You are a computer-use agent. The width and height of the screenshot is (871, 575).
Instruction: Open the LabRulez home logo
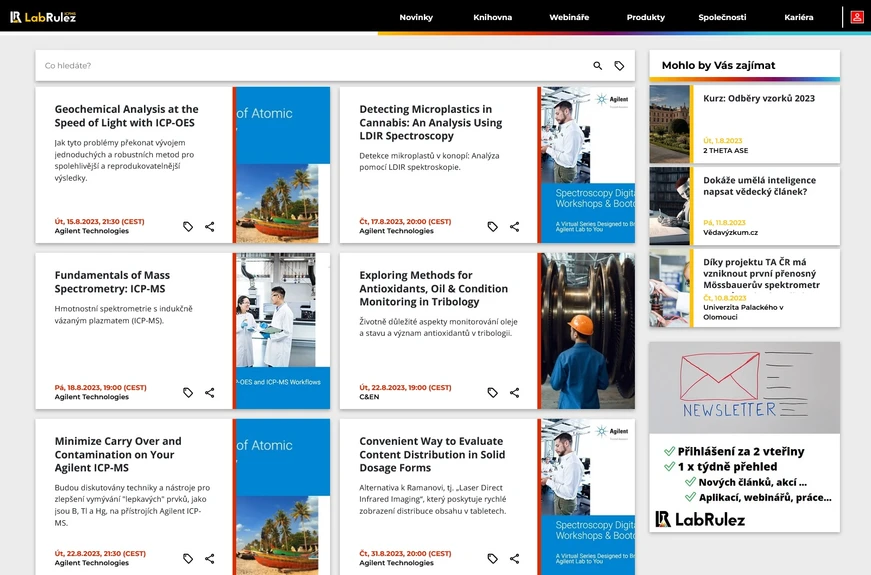click(43, 17)
